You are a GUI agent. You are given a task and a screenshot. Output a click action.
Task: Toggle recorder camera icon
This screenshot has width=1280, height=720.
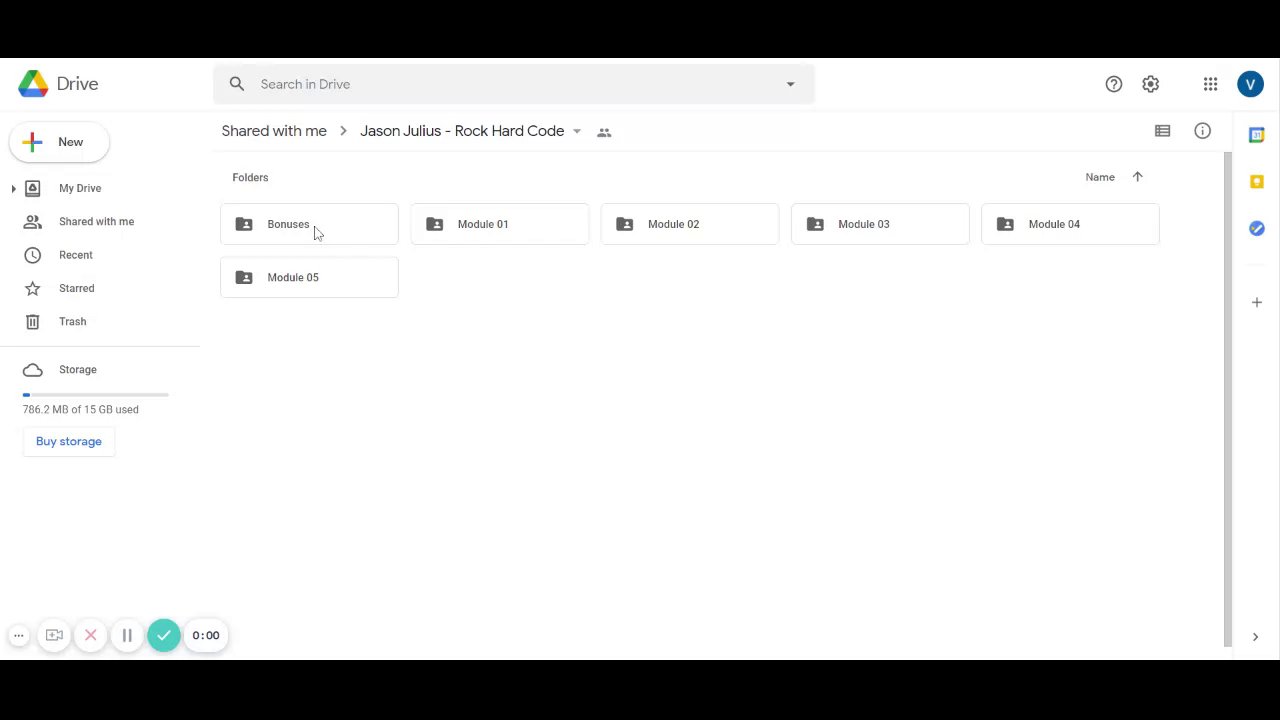click(x=55, y=635)
